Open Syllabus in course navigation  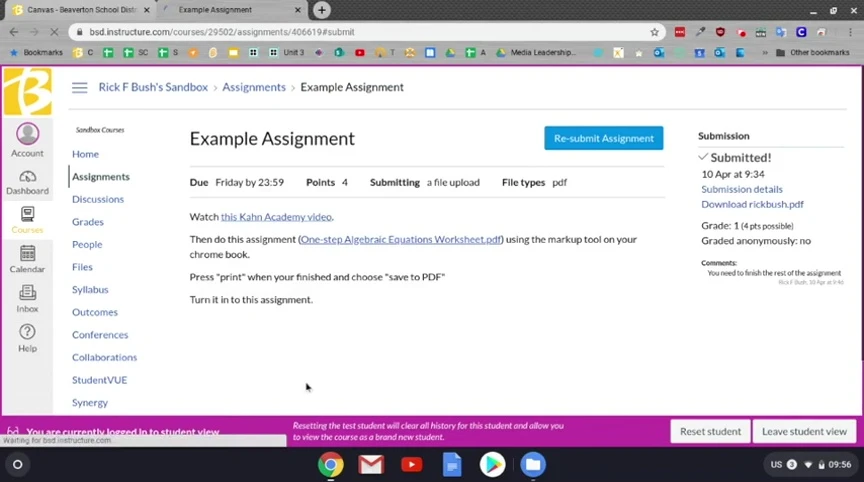click(x=90, y=289)
